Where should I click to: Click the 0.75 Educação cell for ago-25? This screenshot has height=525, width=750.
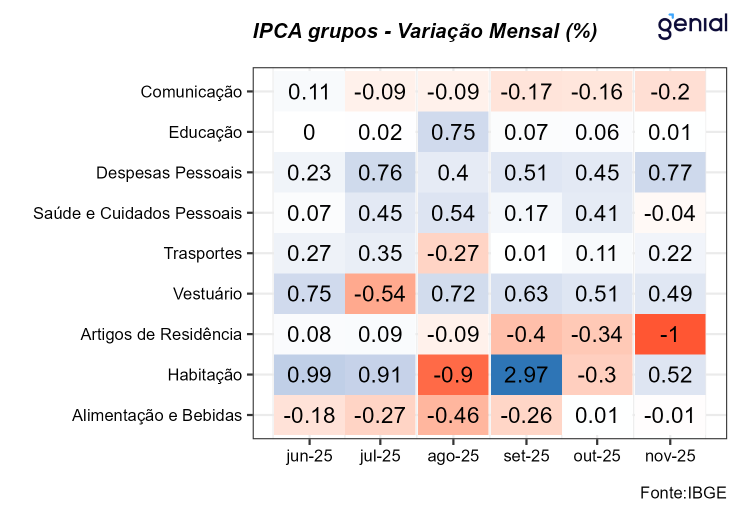pos(453,132)
